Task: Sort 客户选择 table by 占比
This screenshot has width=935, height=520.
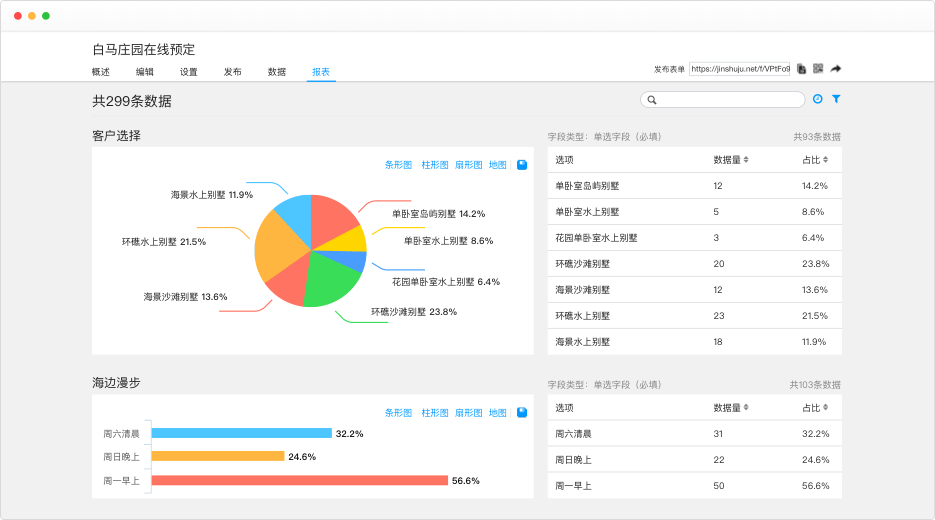Action: [815, 160]
